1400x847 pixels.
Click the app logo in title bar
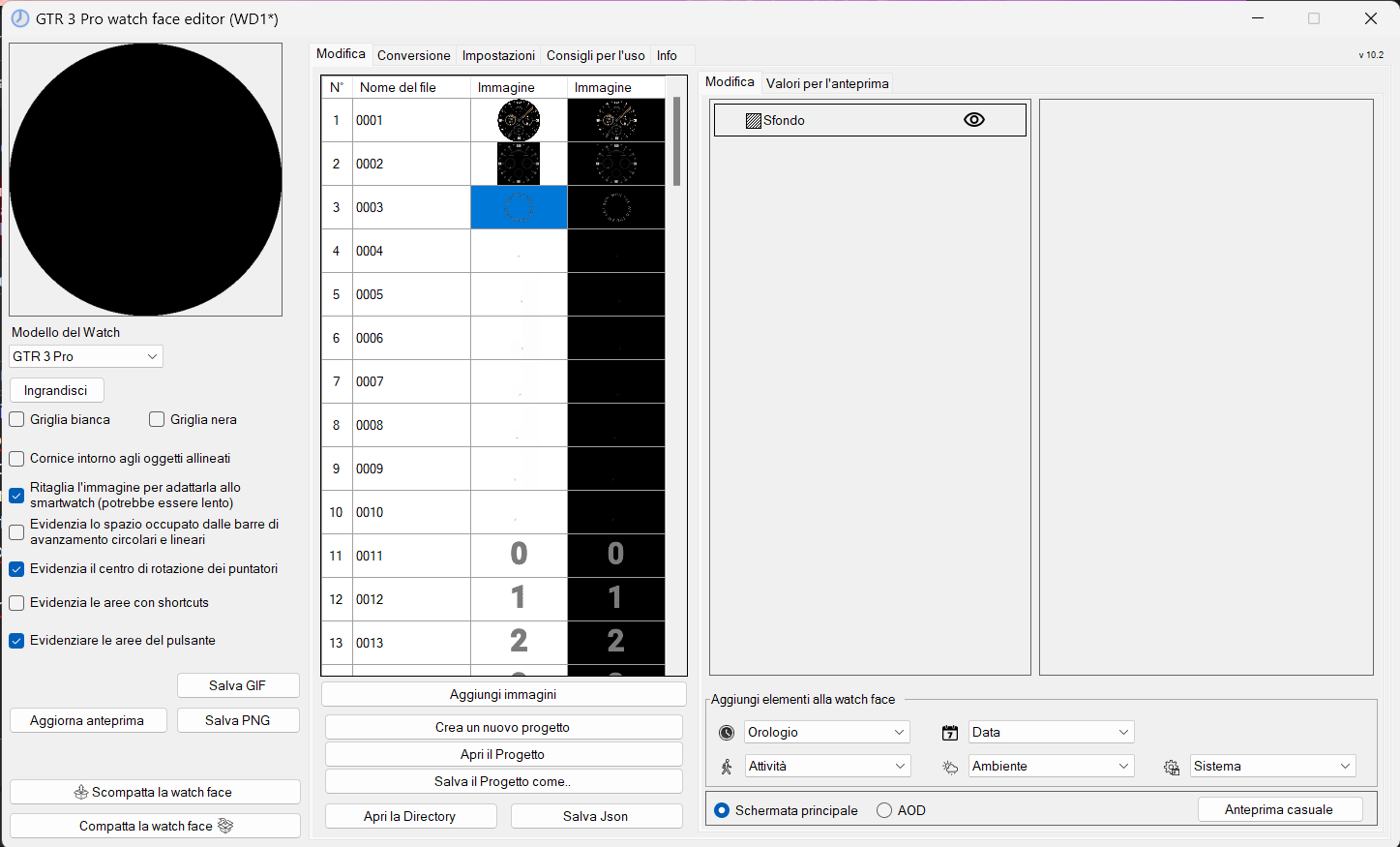click(x=19, y=18)
